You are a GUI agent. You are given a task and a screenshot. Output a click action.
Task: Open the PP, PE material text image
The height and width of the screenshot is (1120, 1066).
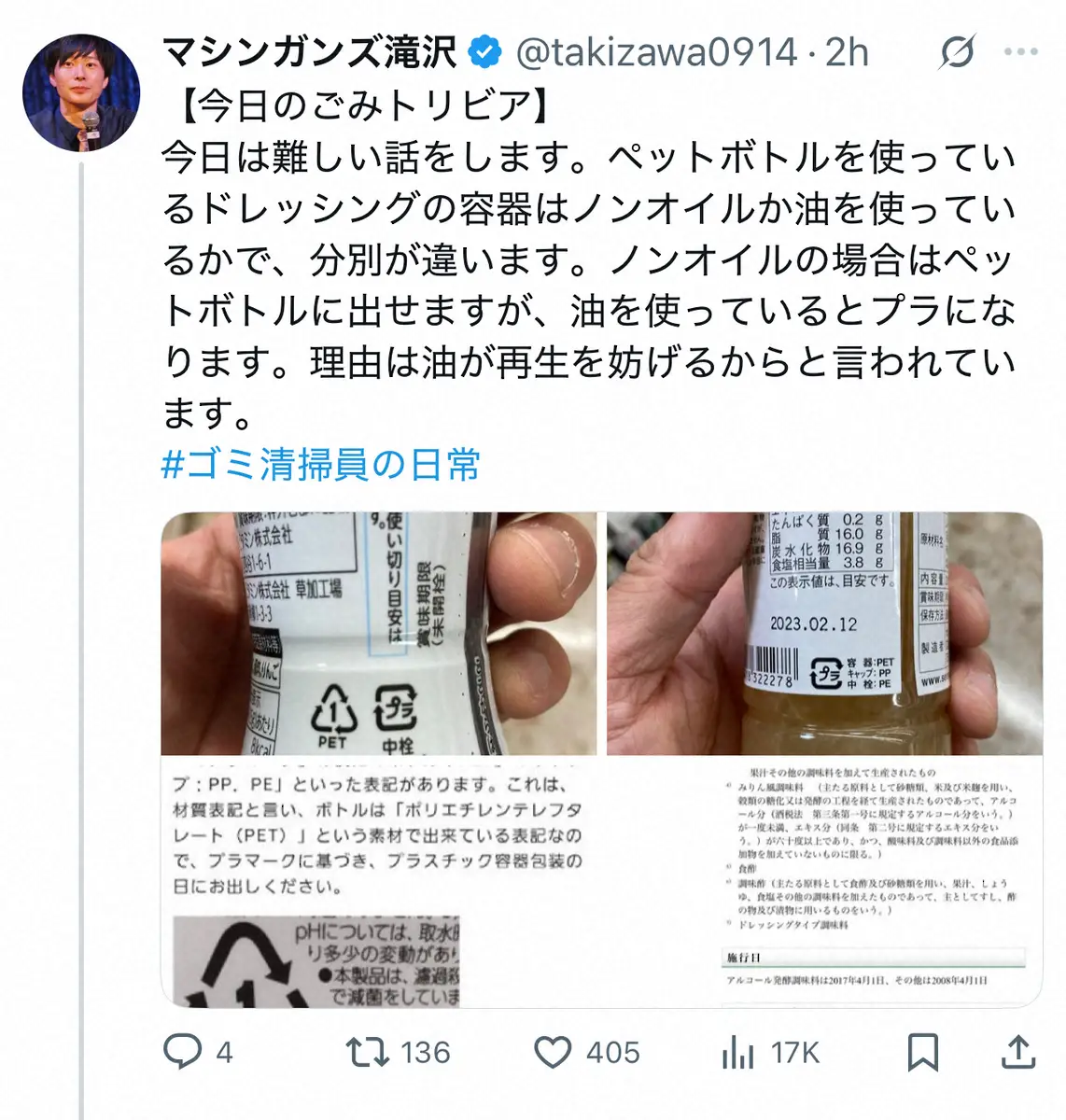tap(379, 883)
